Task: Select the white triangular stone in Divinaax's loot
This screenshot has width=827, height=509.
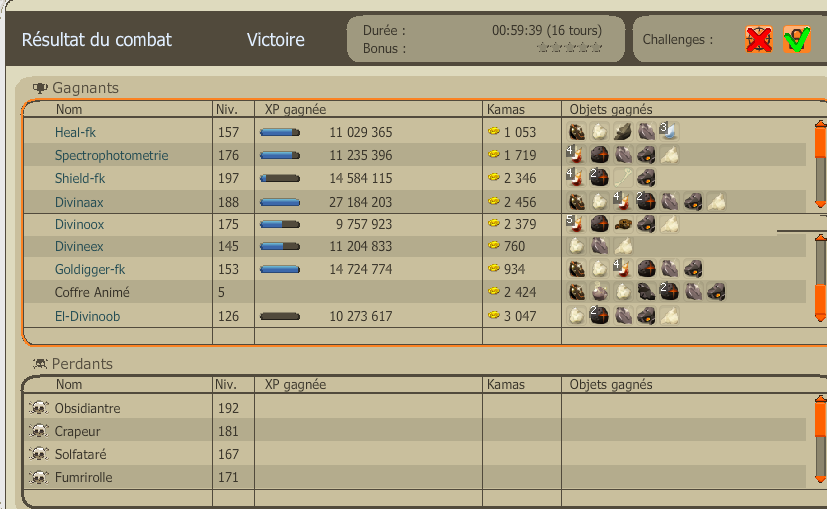Action: tap(716, 201)
